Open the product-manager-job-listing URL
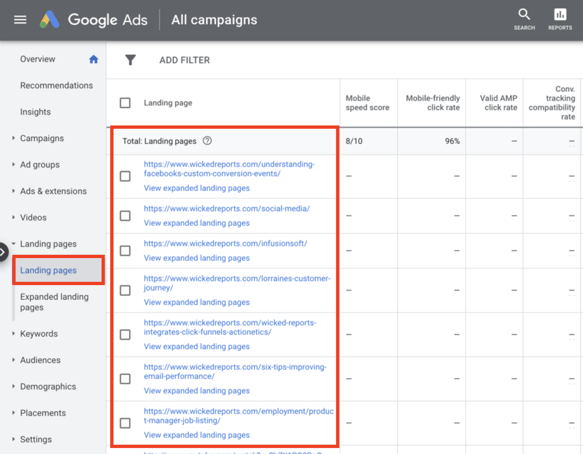583x454 pixels. tap(238, 416)
